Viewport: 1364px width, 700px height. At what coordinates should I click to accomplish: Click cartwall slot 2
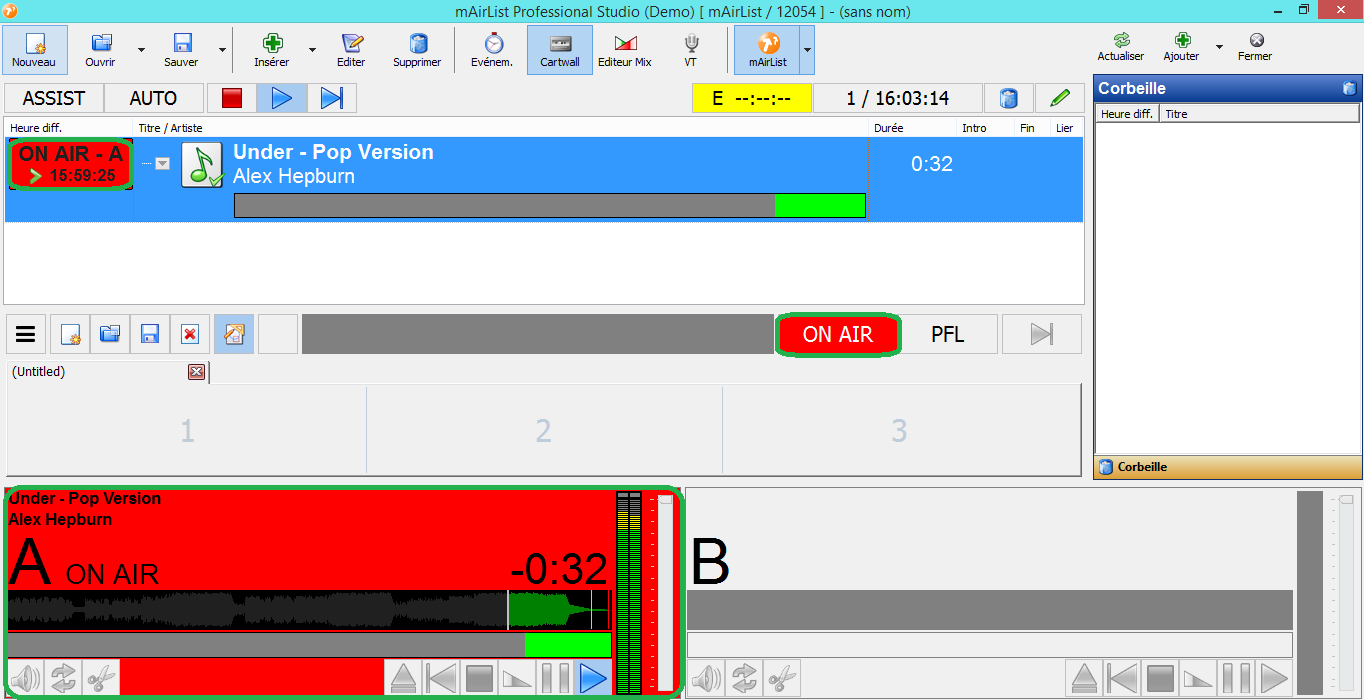click(x=543, y=431)
